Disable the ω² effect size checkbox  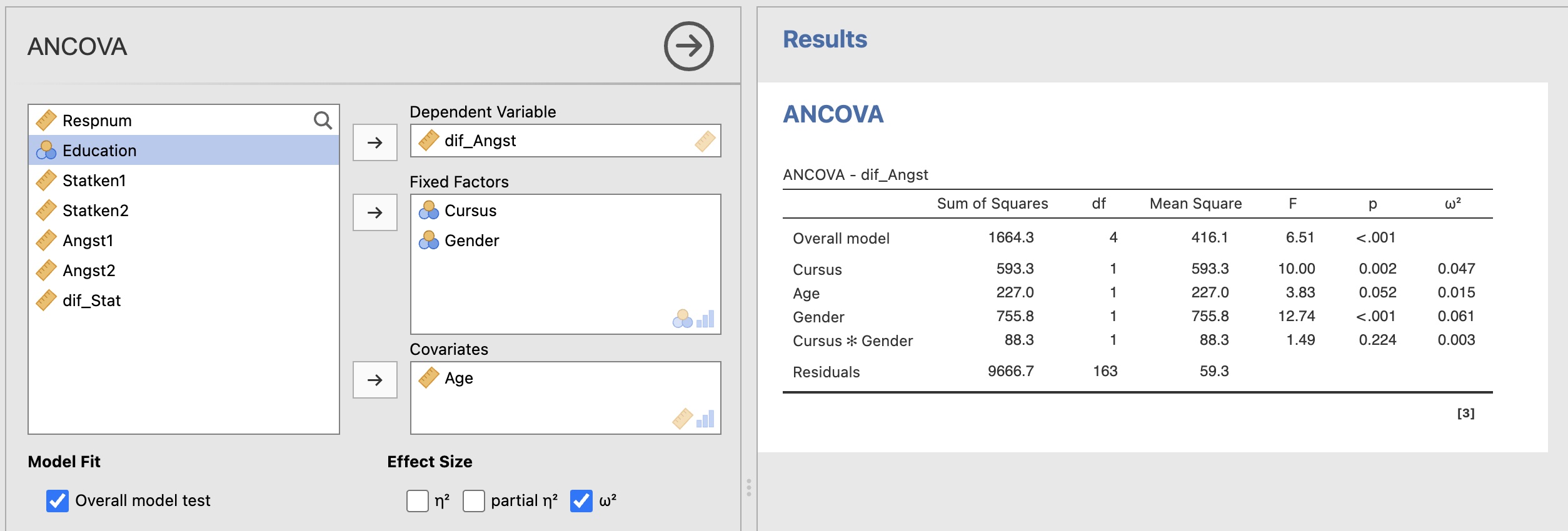[581, 500]
